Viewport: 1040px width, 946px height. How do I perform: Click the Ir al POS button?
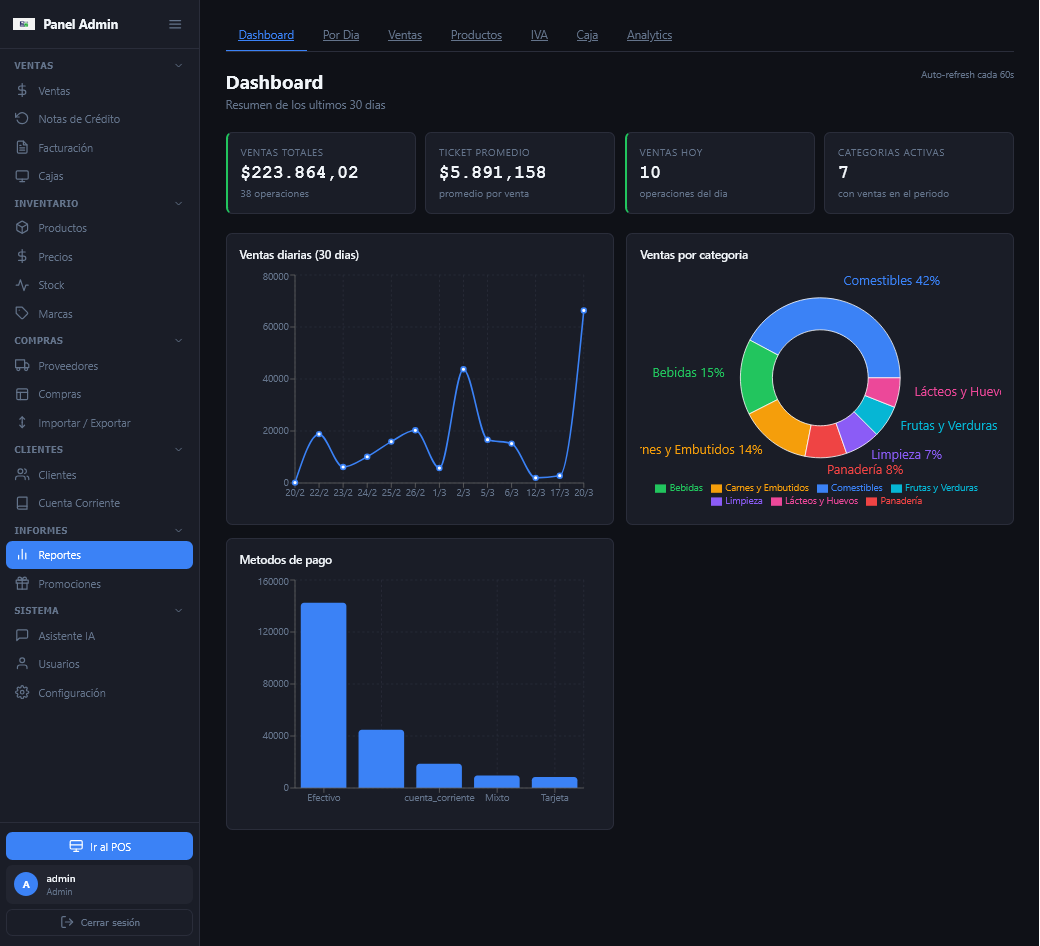point(99,845)
